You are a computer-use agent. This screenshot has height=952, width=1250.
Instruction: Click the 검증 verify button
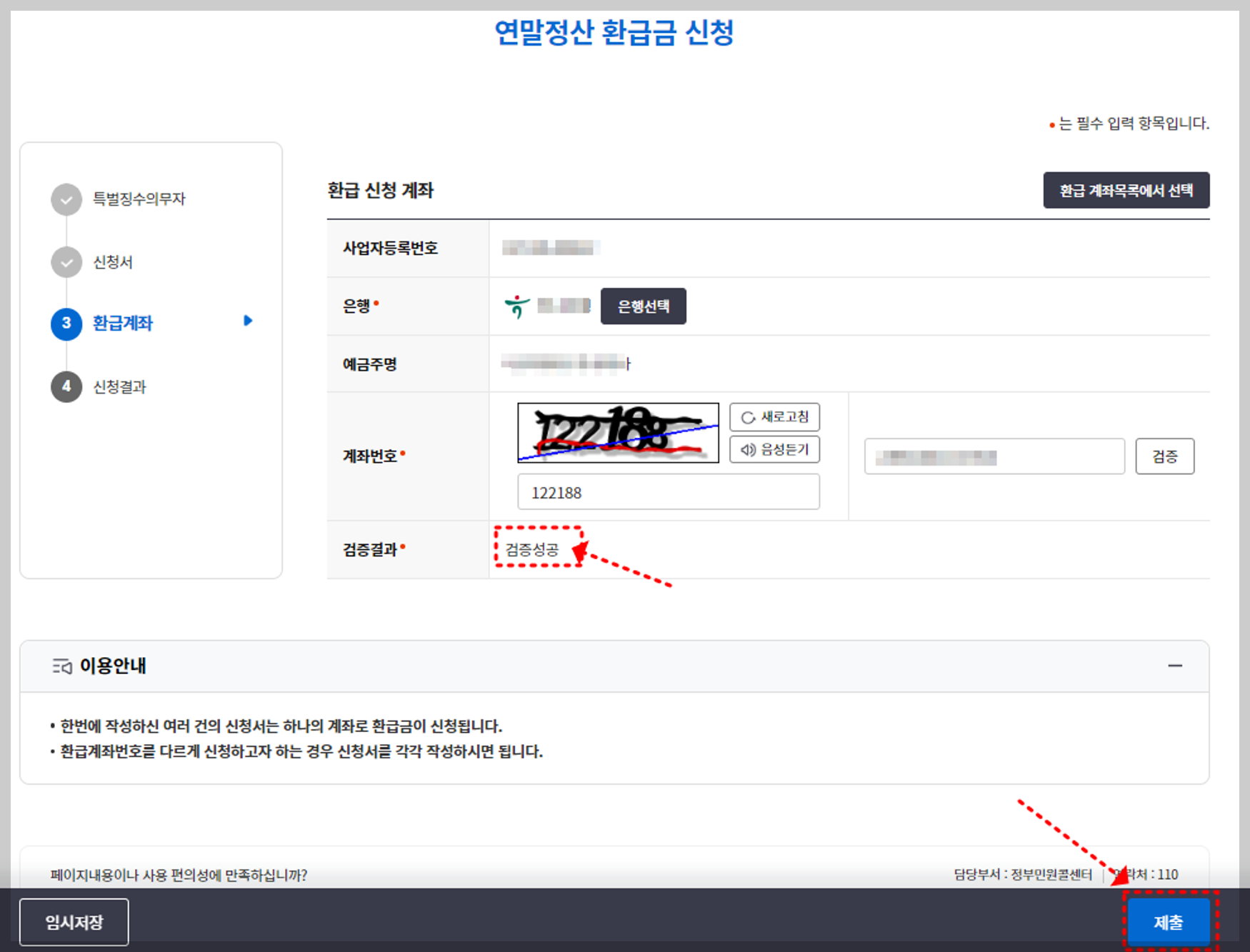[1164, 456]
